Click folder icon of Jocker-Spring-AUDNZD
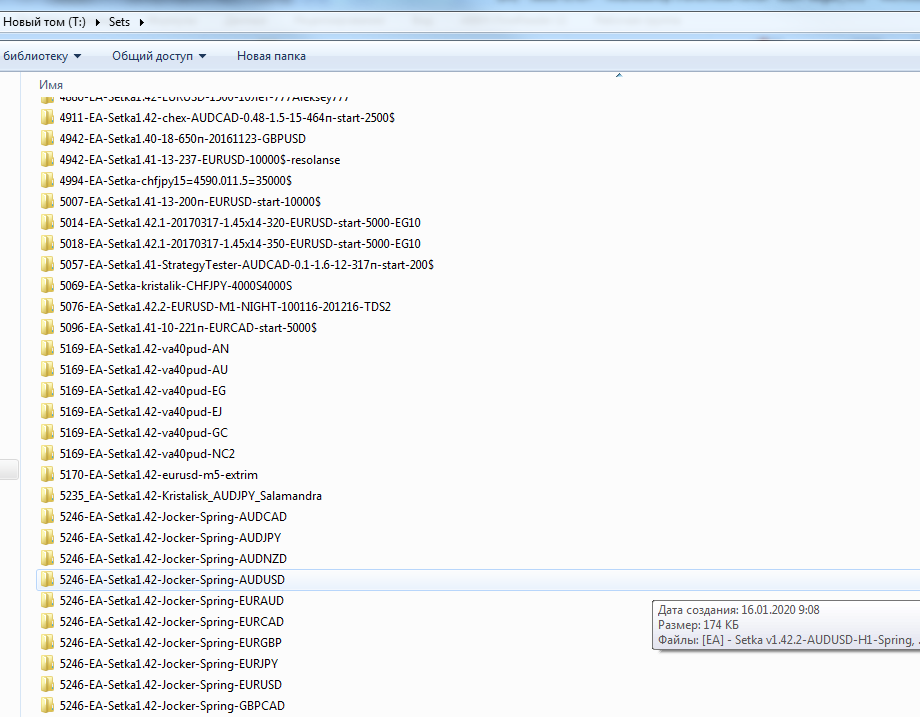 click(x=48, y=559)
